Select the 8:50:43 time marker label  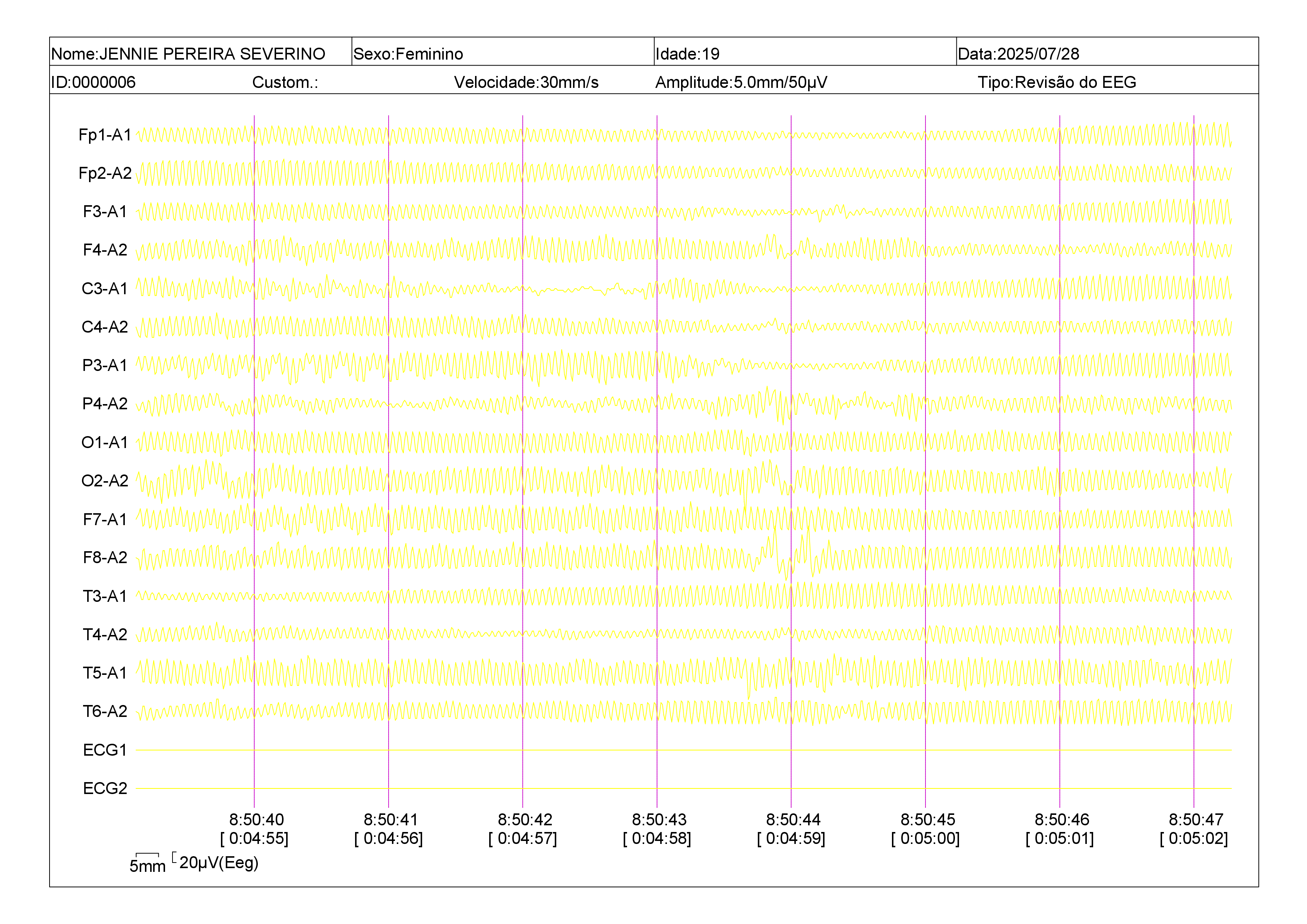(659, 820)
